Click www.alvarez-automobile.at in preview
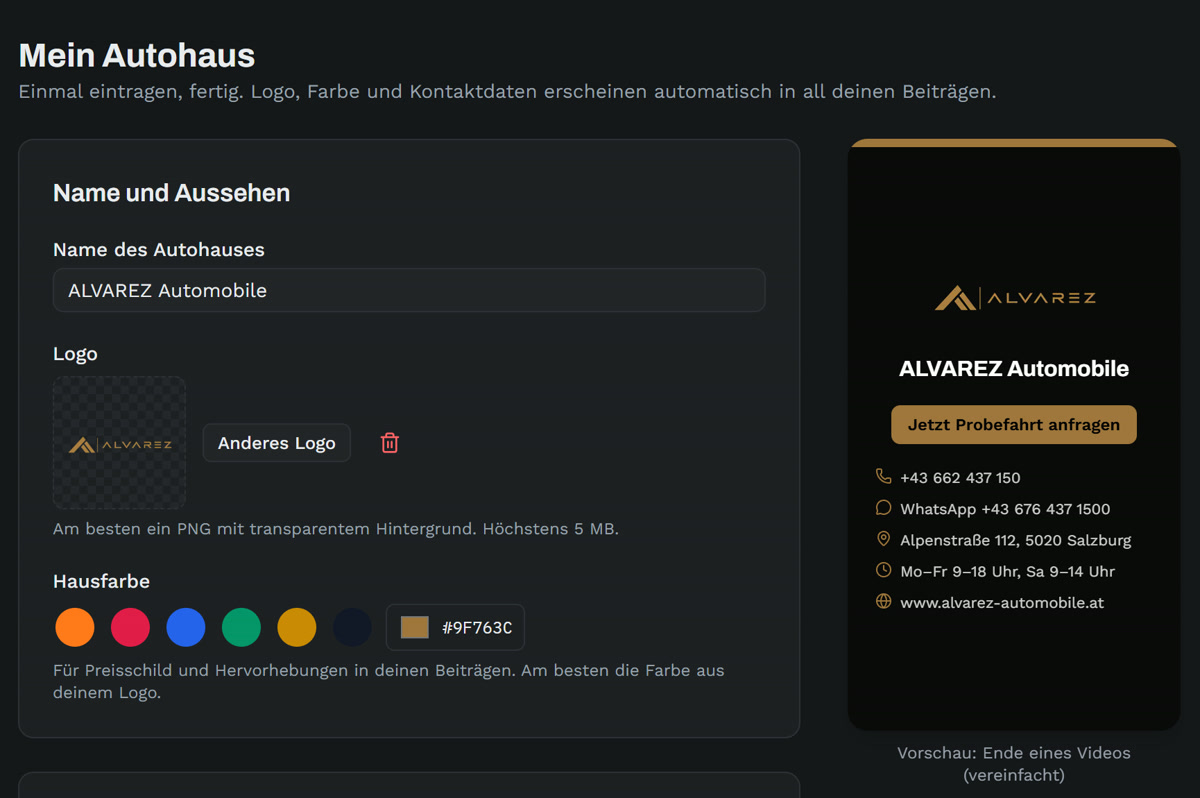This screenshot has width=1200, height=798. tap(1002, 603)
